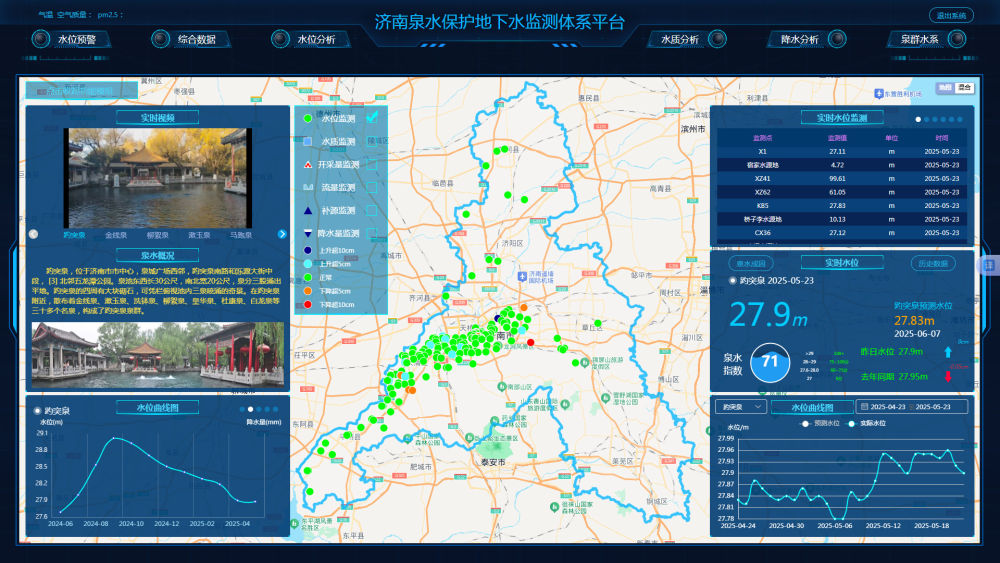Enable the 水质监测 layer checkbox

[x=372, y=141]
